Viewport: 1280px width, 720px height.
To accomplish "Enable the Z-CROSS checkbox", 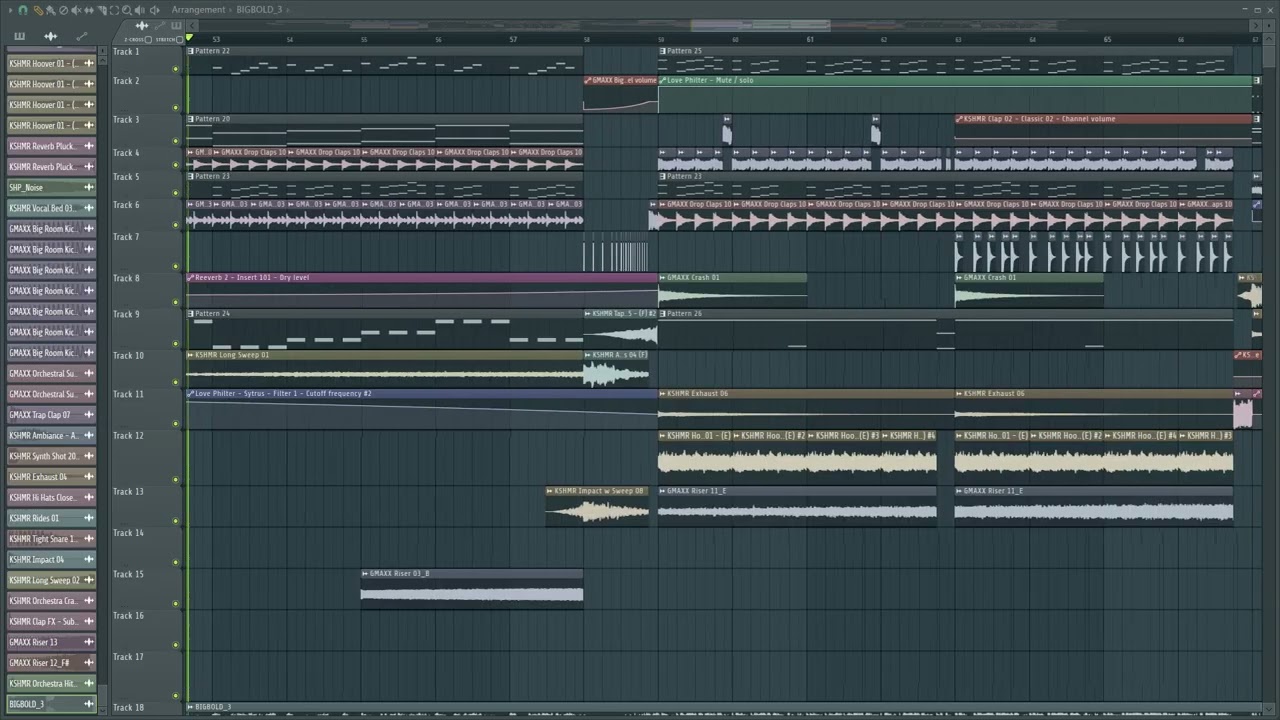I will point(148,39).
